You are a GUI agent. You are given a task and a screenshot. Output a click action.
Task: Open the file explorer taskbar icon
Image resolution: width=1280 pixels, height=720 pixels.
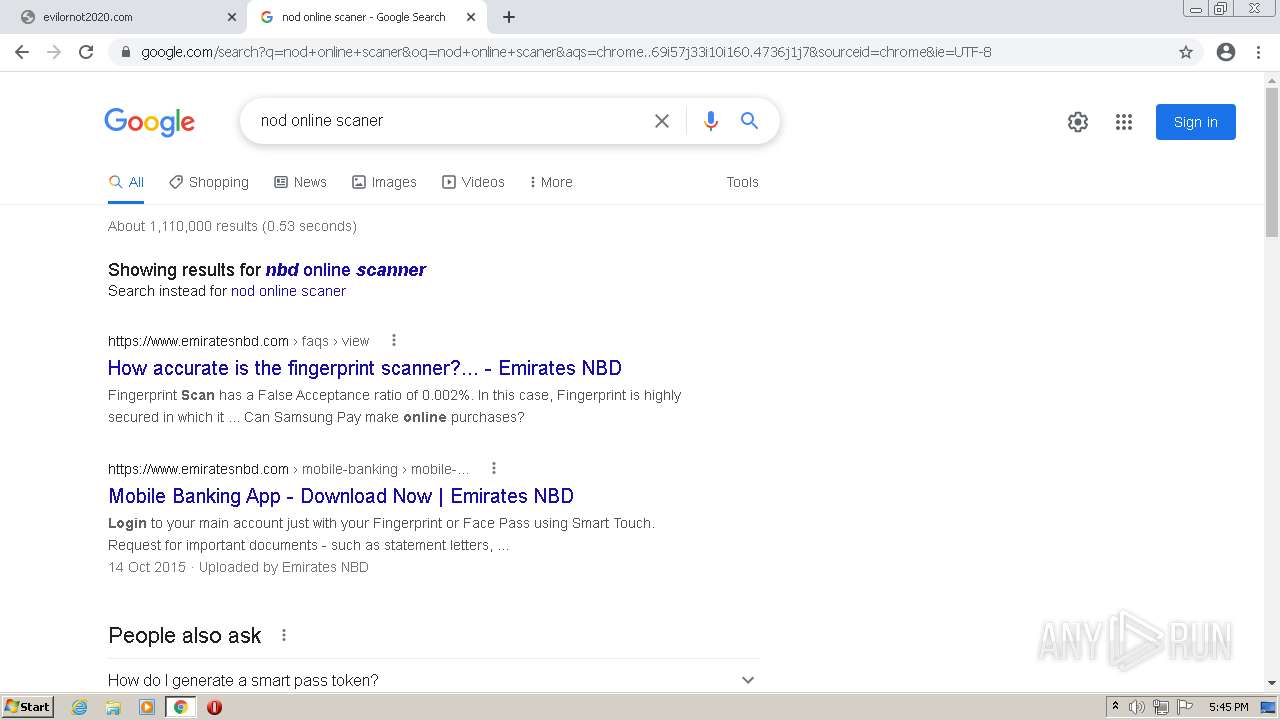coord(113,707)
